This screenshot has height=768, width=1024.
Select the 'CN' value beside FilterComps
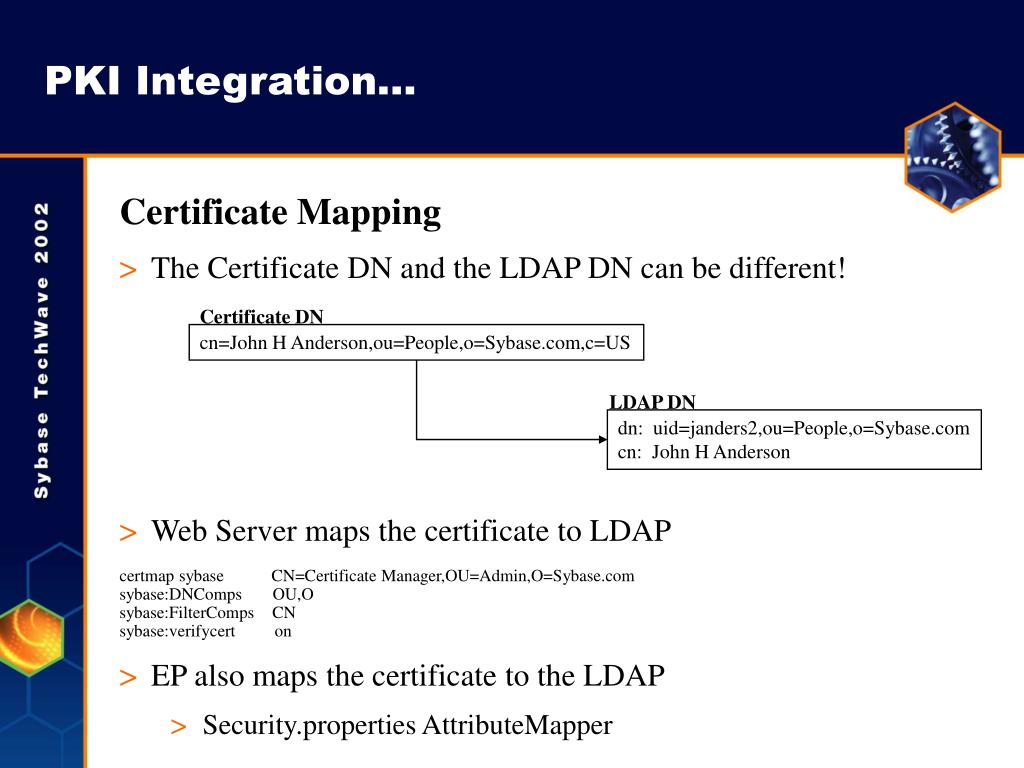point(283,613)
